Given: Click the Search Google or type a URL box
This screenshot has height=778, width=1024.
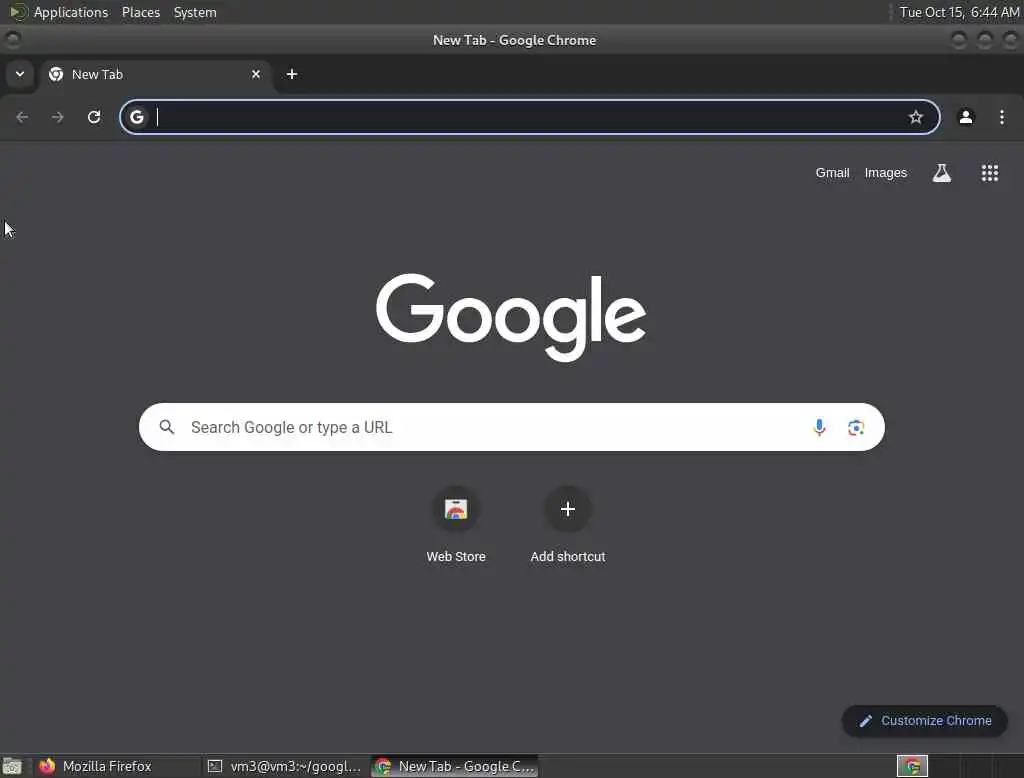Looking at the screenshot, I should [x=511, y=427].
